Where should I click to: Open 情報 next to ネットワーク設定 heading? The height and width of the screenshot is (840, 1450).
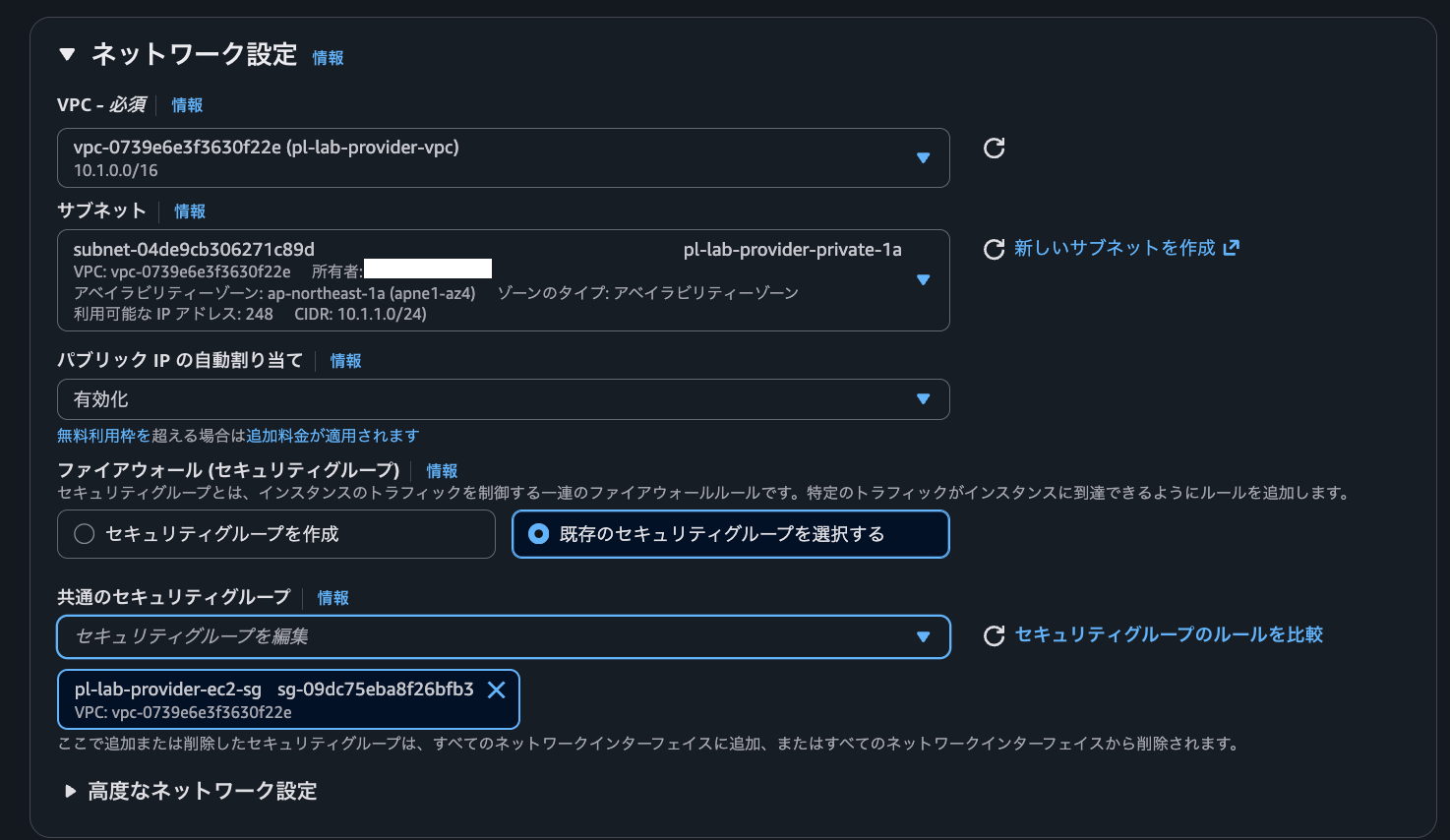tap(328, 58)
